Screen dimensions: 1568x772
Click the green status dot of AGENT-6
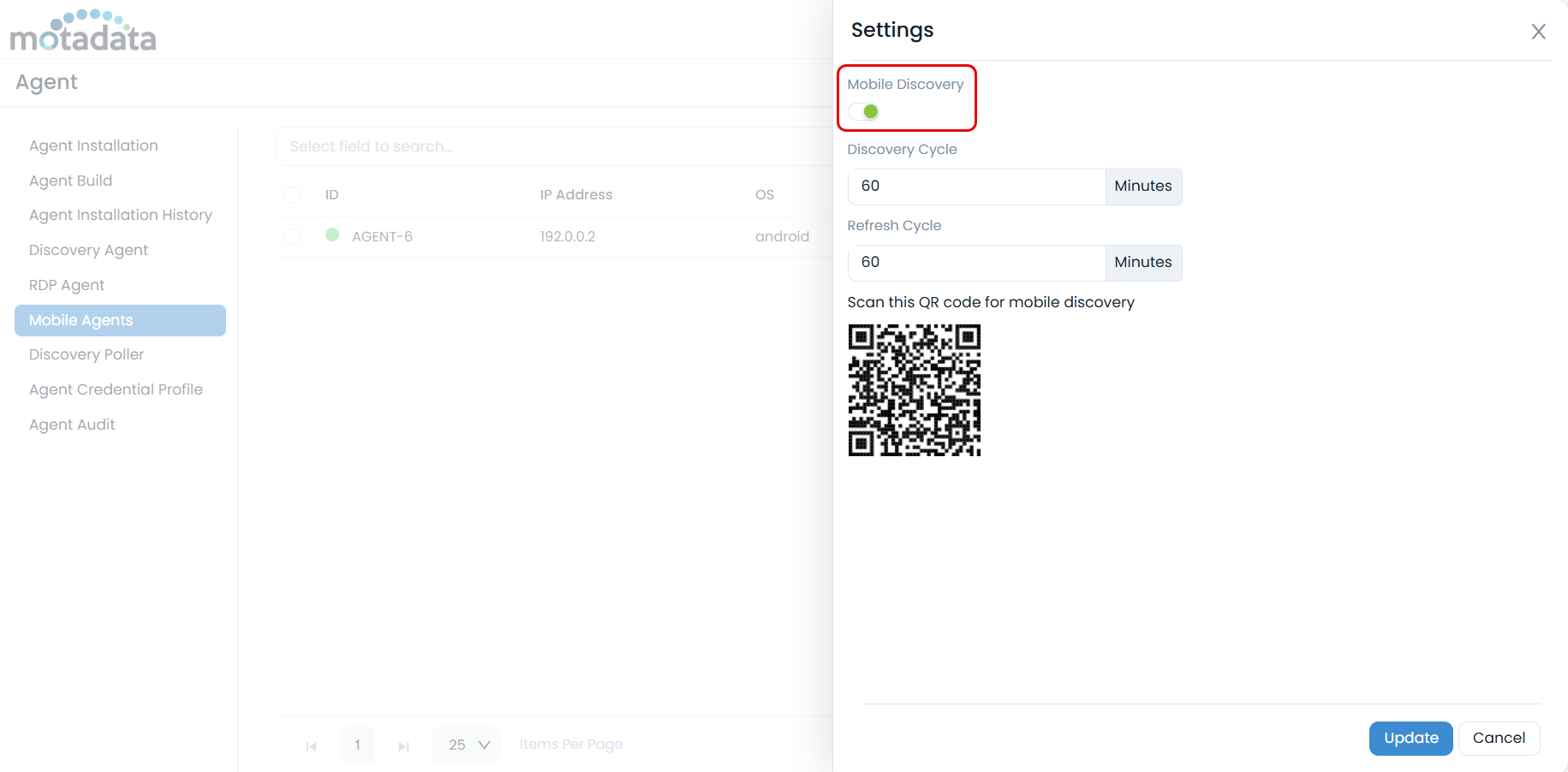[x=332, y=235]
